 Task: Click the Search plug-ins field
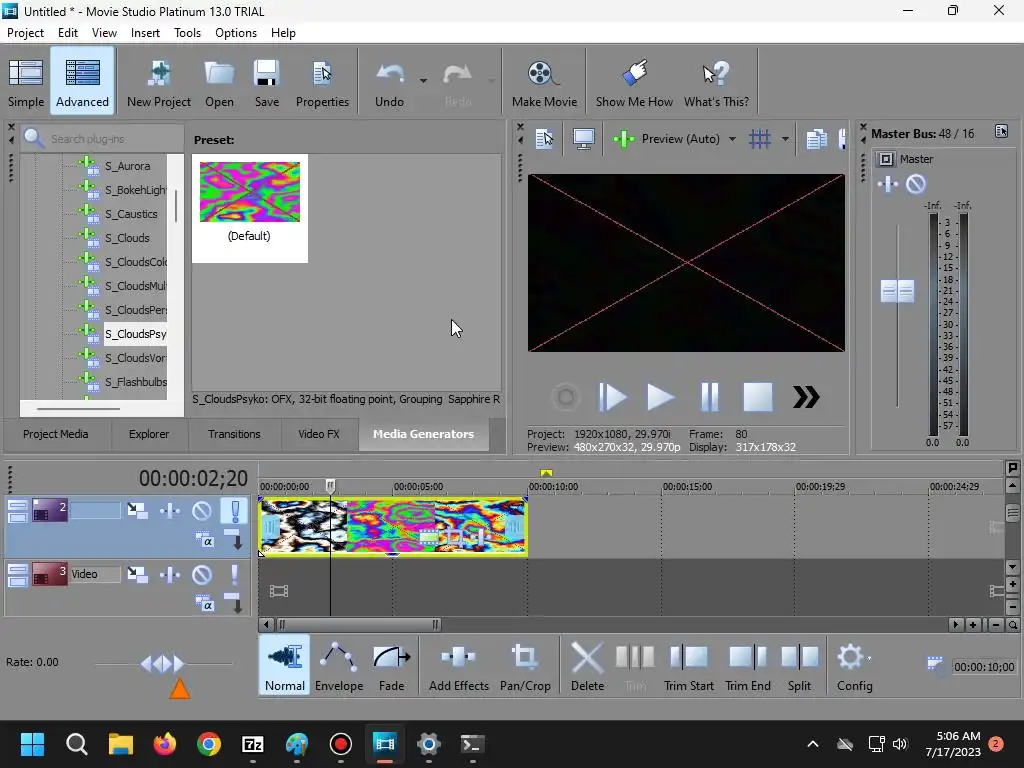coord(103,138)
